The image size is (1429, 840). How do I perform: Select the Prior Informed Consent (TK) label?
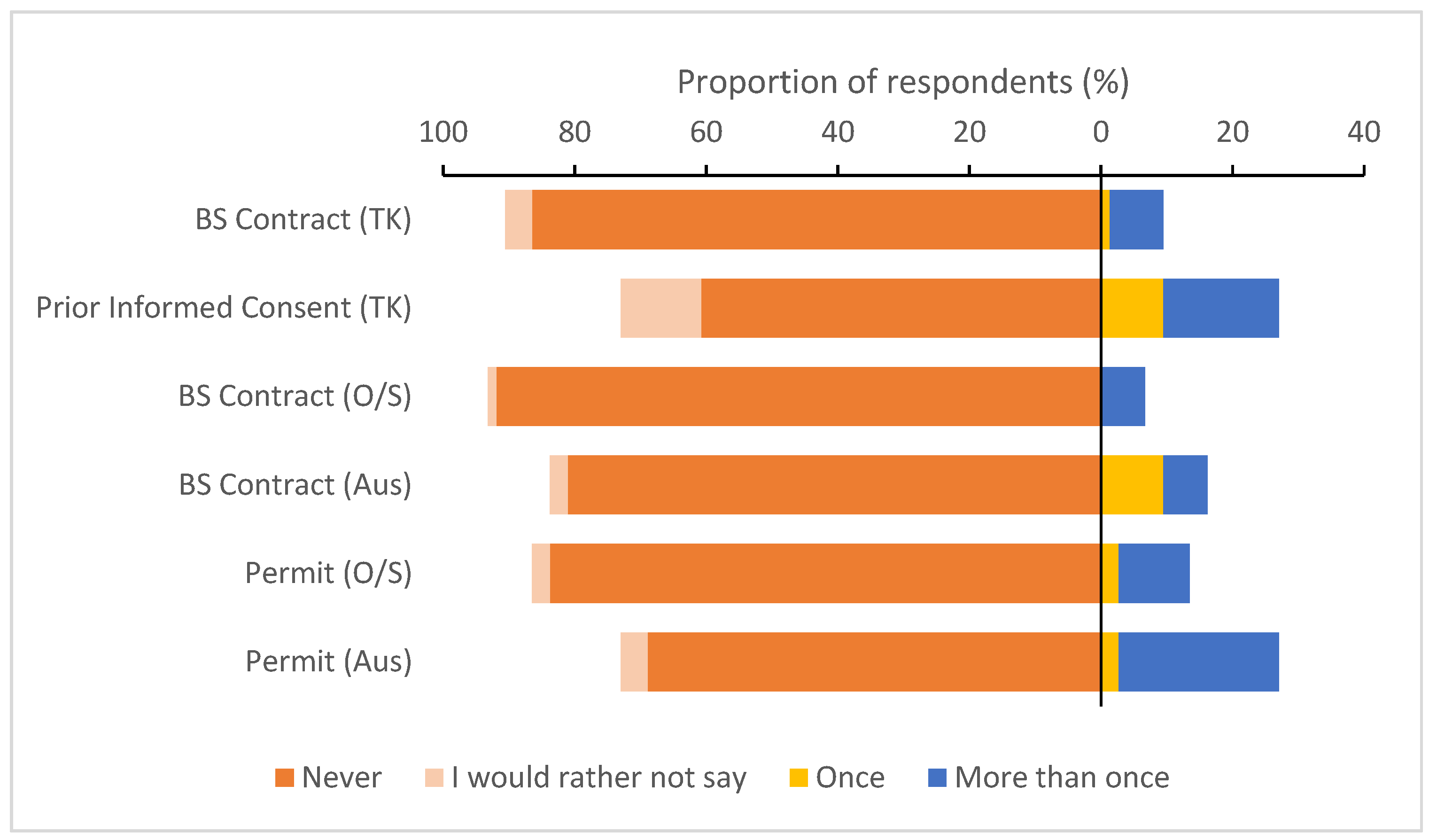pos(224,308)
